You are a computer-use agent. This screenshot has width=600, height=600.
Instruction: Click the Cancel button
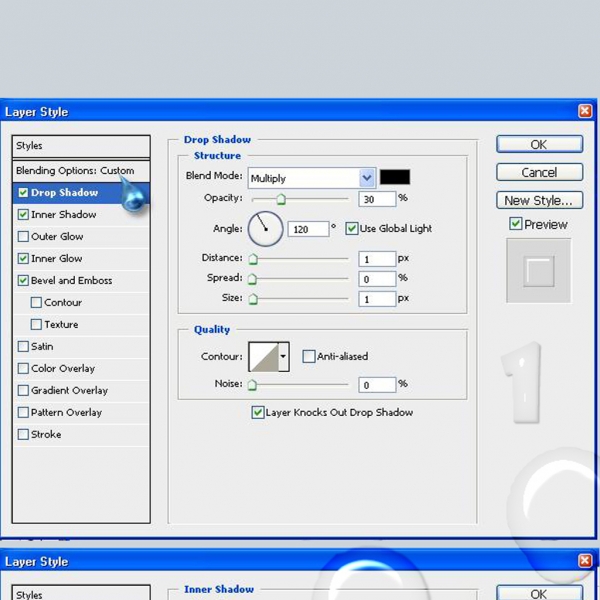click(539, 173)
